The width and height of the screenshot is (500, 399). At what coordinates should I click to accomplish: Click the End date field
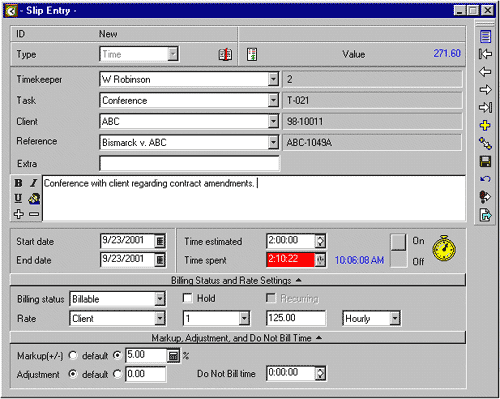click(x=127, y=259)
